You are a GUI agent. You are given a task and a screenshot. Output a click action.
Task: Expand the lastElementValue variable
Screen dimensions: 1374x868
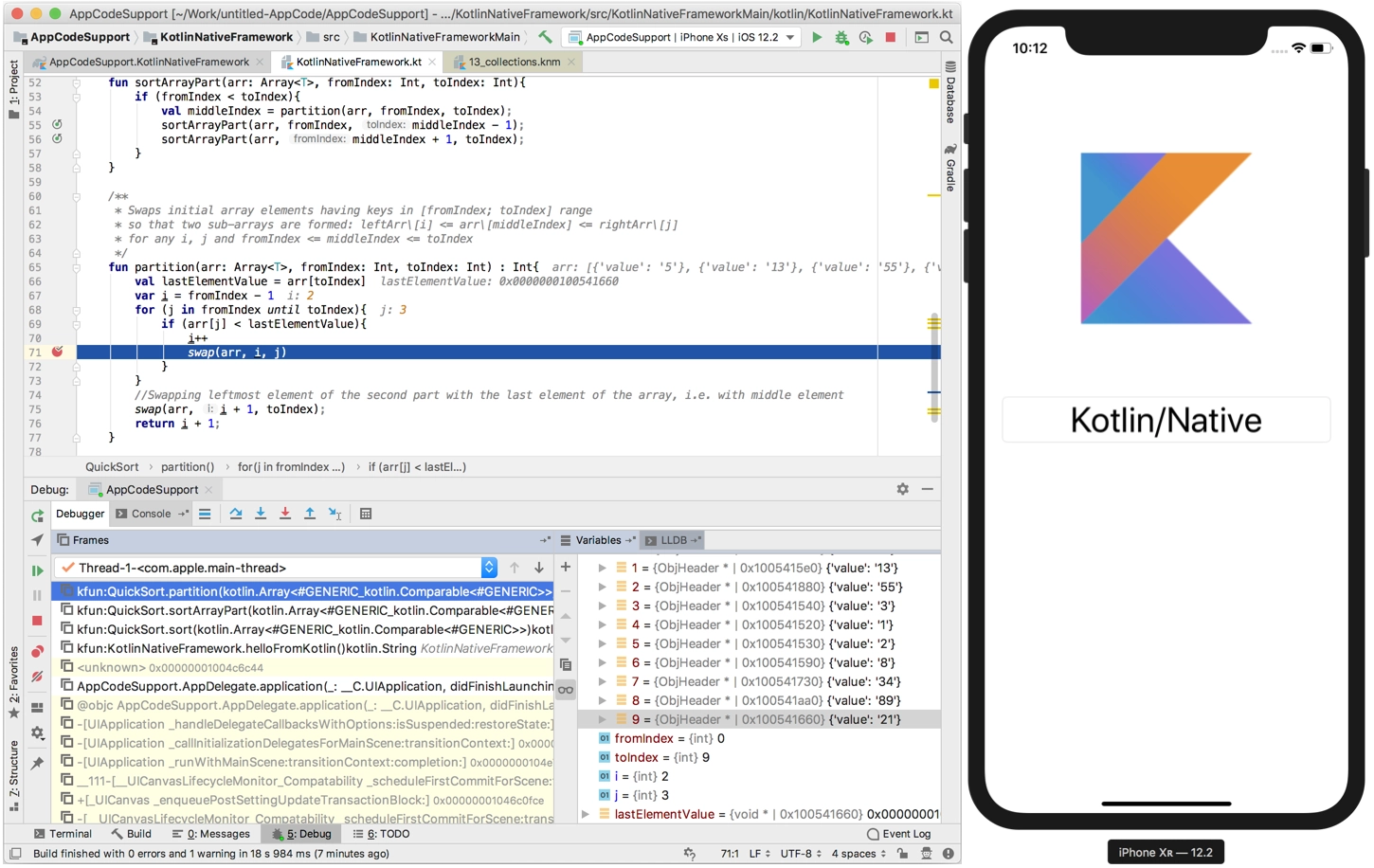pyautogui.click(x=586, y=814)
